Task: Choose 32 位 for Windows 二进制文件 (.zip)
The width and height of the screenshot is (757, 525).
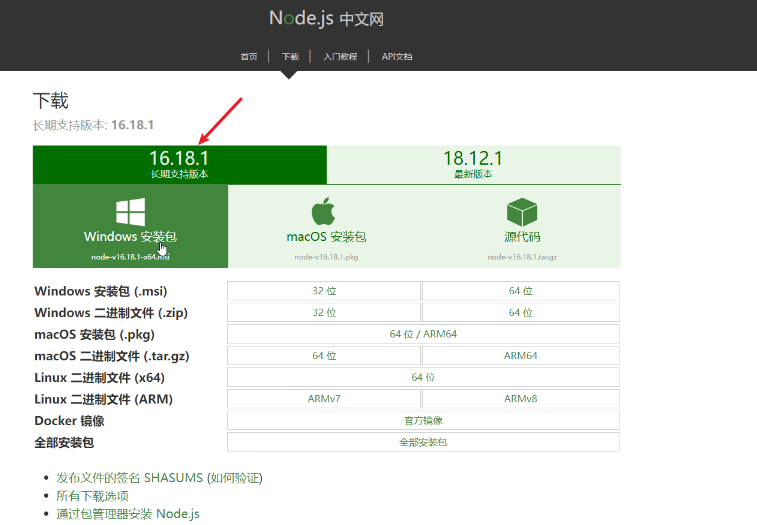Action: point(324,312)
